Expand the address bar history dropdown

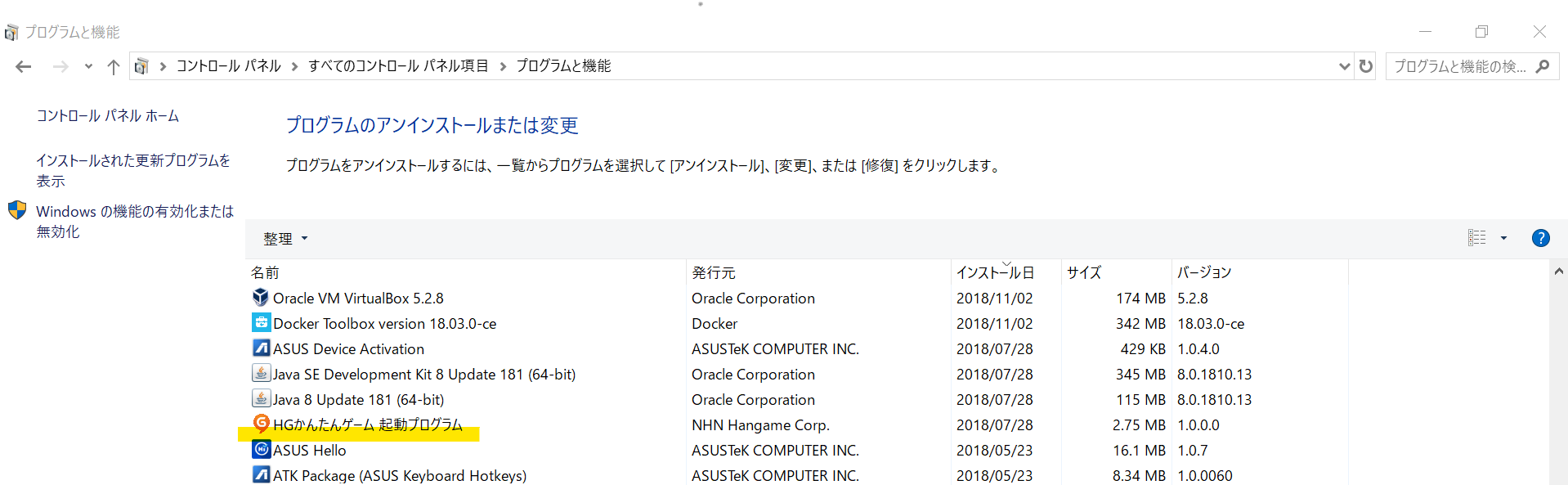tap(1344, 66)
